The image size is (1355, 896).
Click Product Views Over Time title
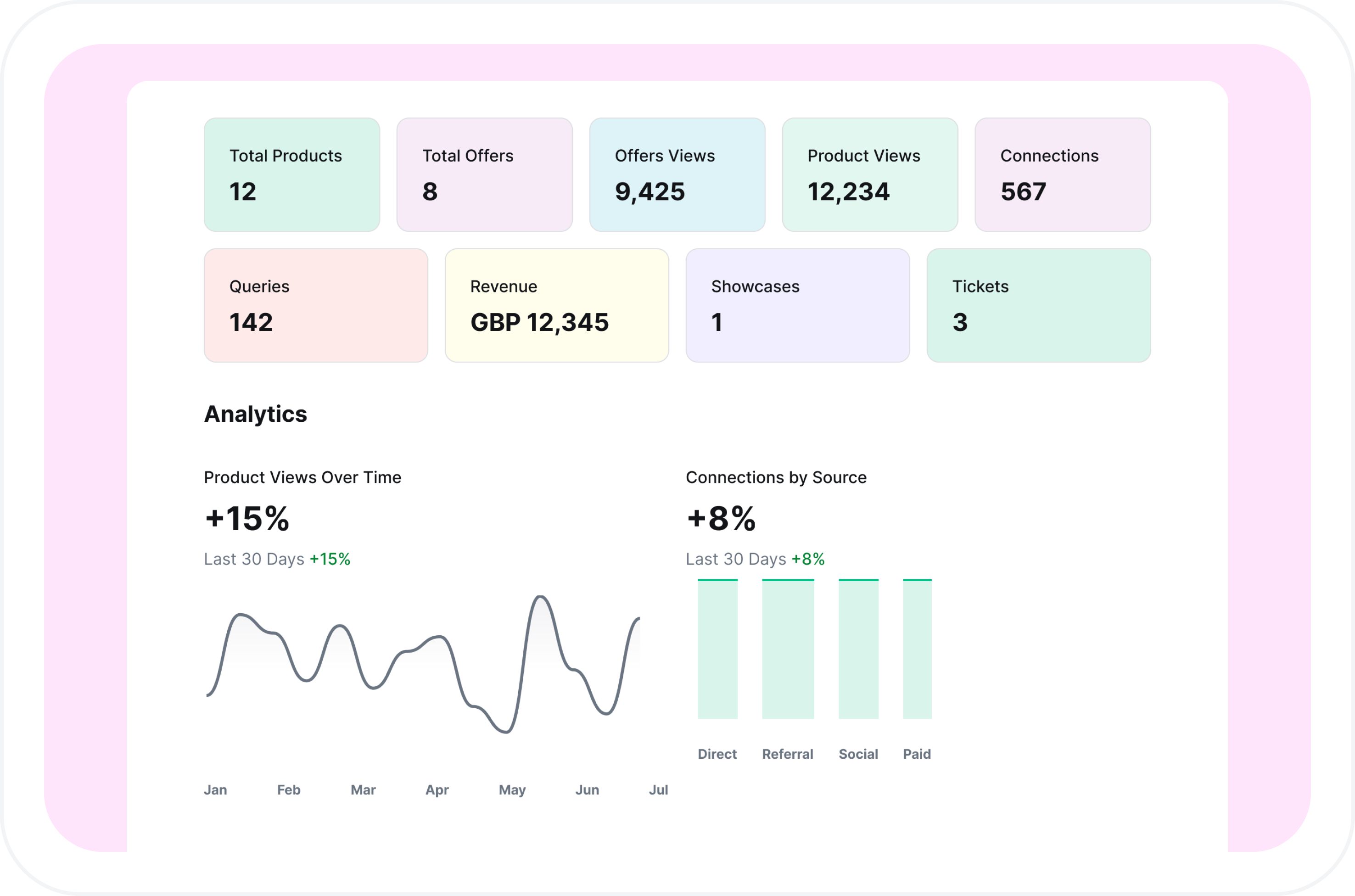302,477
